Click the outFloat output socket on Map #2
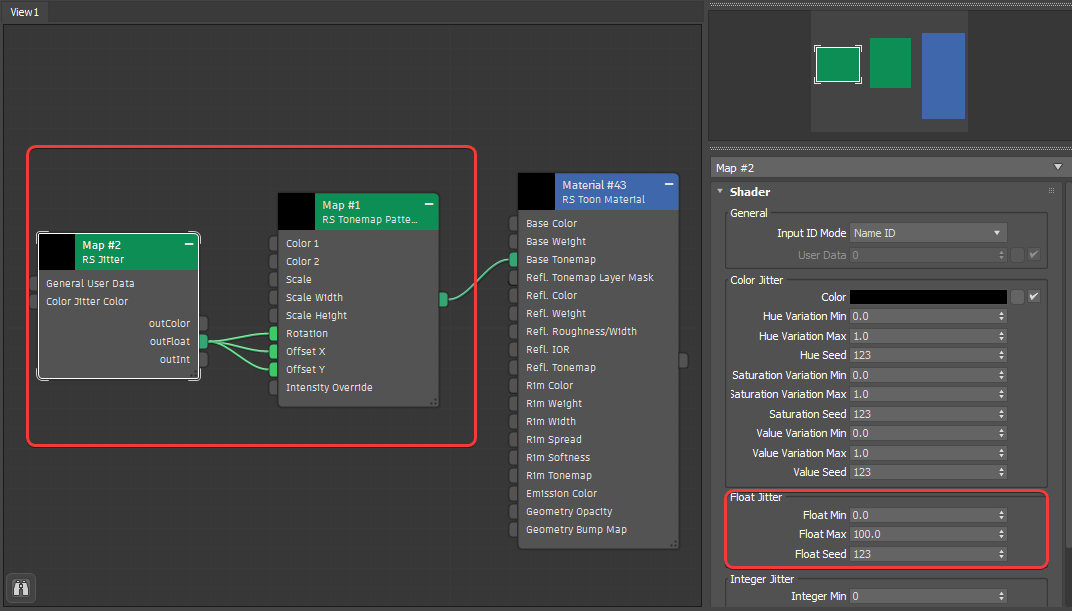1072x611 pixels. [204, 342]
